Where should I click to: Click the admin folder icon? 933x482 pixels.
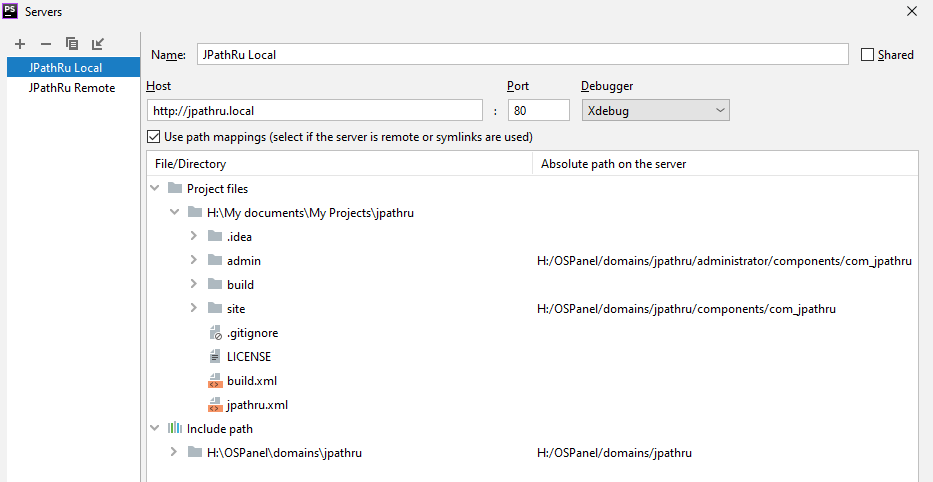click(215, 261)
